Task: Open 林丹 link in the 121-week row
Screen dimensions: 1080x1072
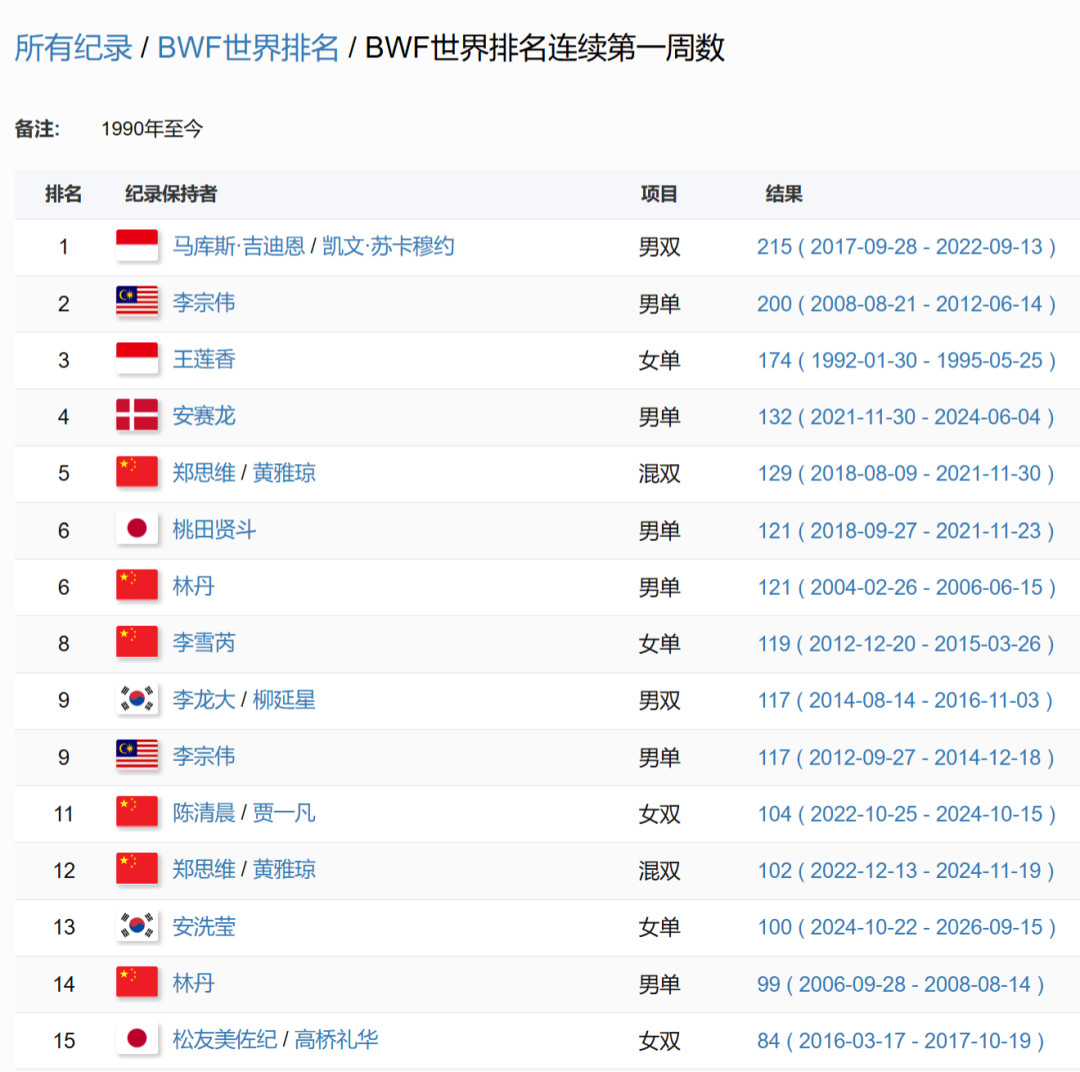Action: (x=194, y=586)
